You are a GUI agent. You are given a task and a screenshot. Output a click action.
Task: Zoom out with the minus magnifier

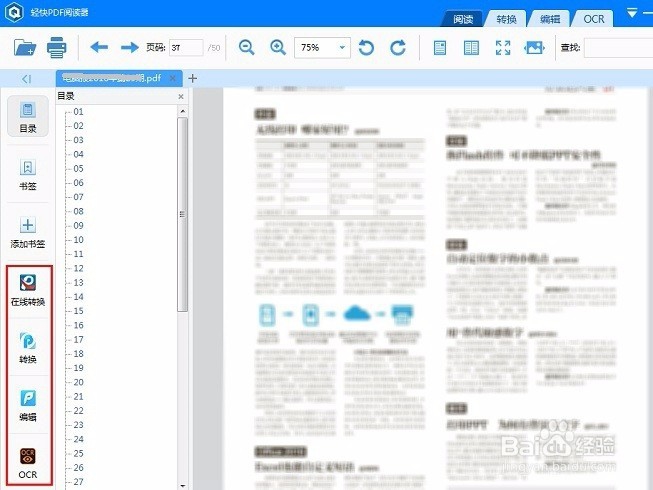coord(247,47)
